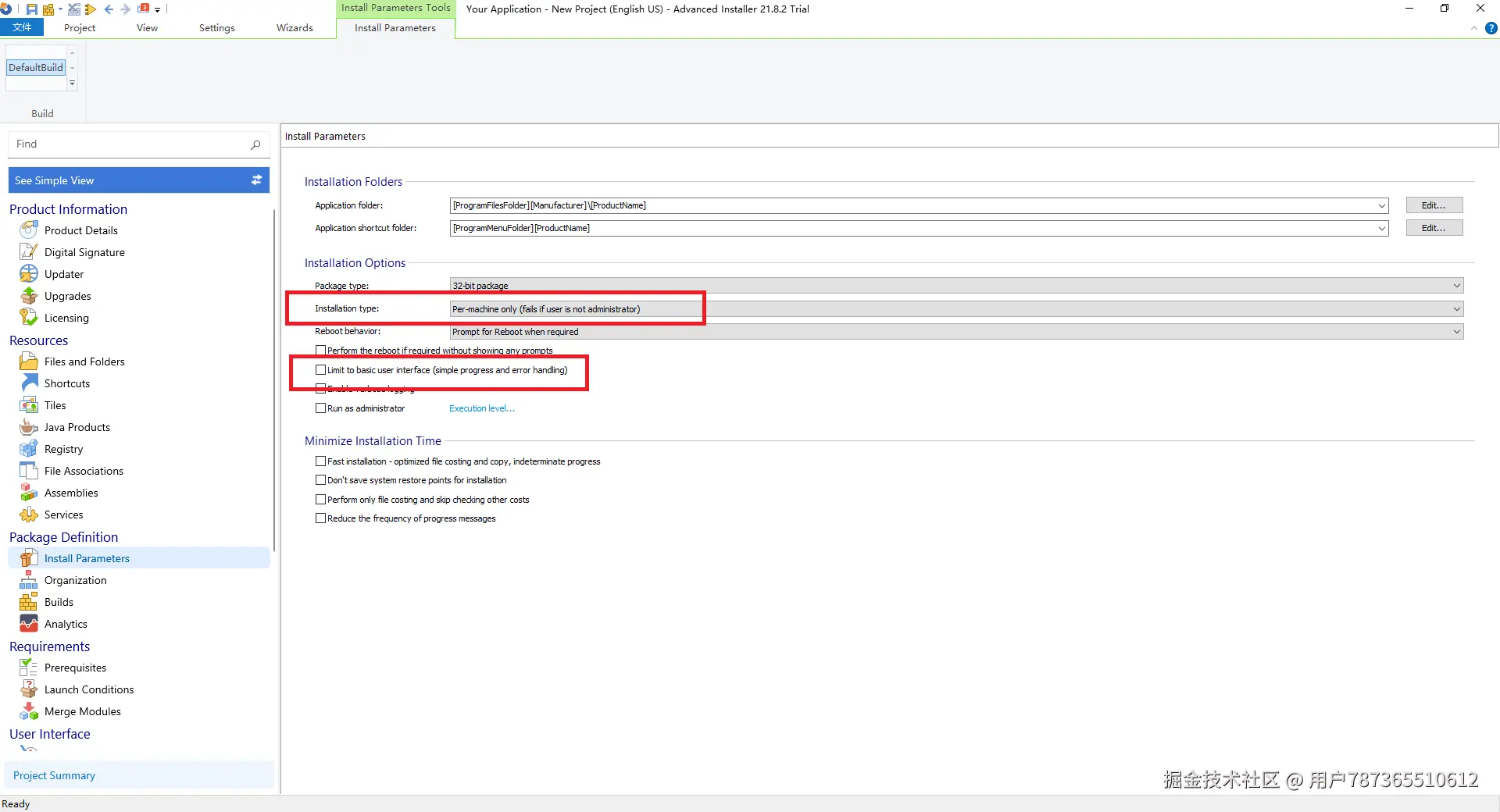Screen dimensions: 1500x812
Task: Check Reduce the frequency of progress messages
Action: (x=320, y=518)
